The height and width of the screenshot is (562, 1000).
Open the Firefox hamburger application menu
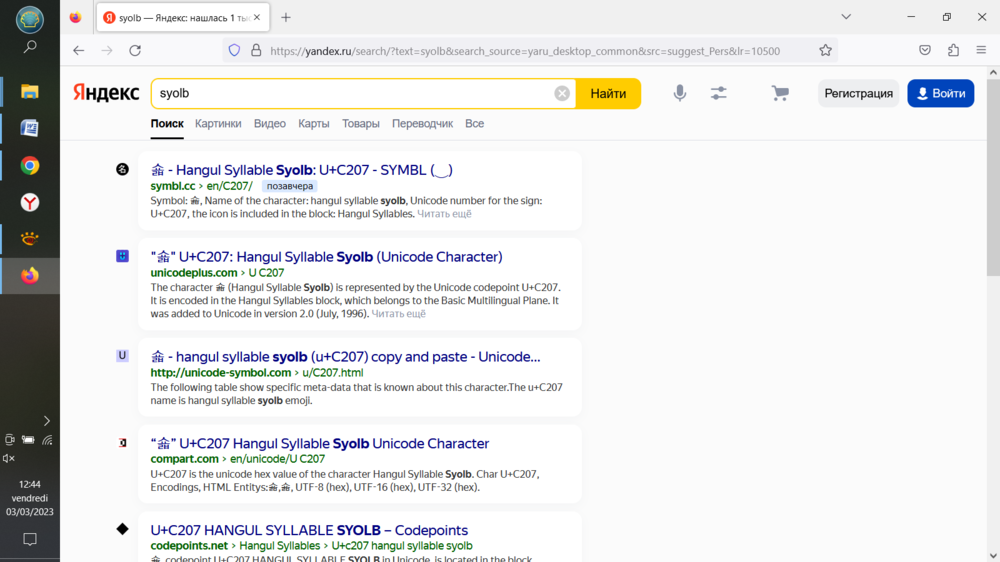(980, 50)
